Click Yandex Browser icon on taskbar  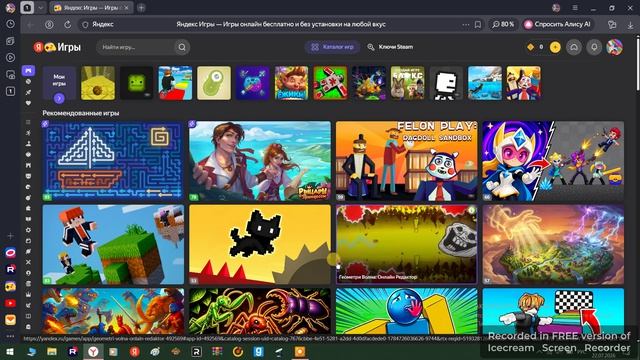(x=93, y=351)
